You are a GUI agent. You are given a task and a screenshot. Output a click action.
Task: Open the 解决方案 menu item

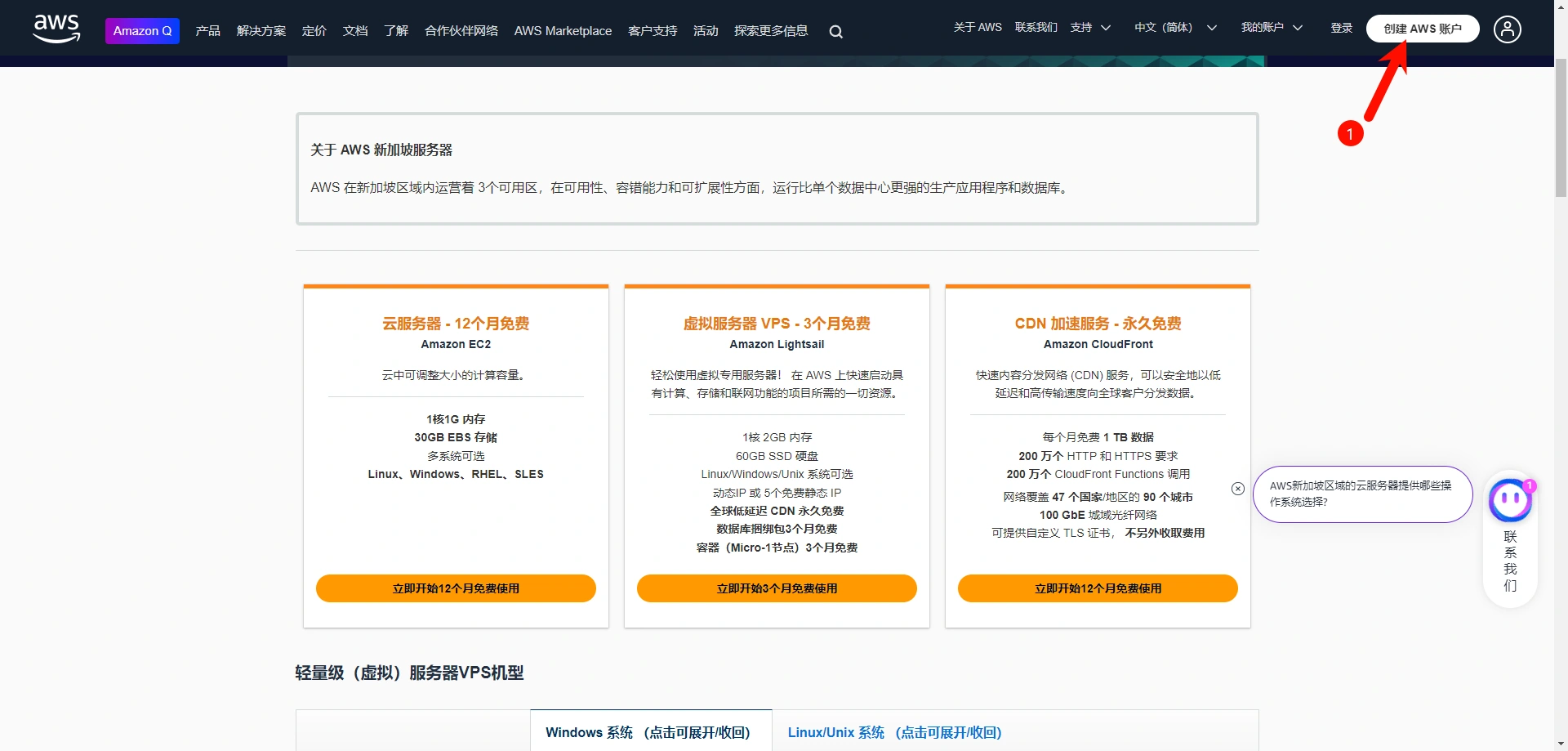tap(261, 31)
